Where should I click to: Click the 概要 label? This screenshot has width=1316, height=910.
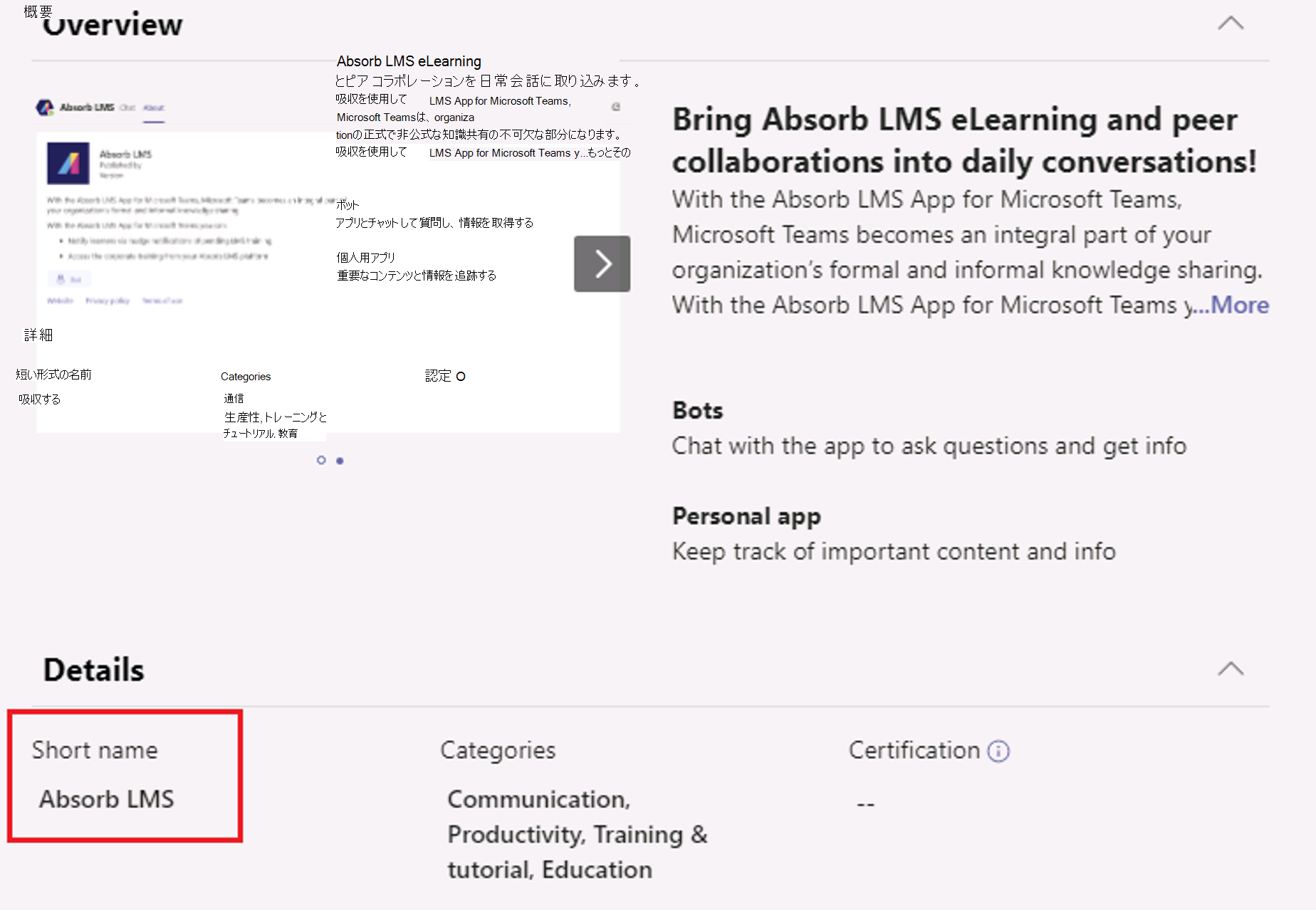tap(38, 11)
